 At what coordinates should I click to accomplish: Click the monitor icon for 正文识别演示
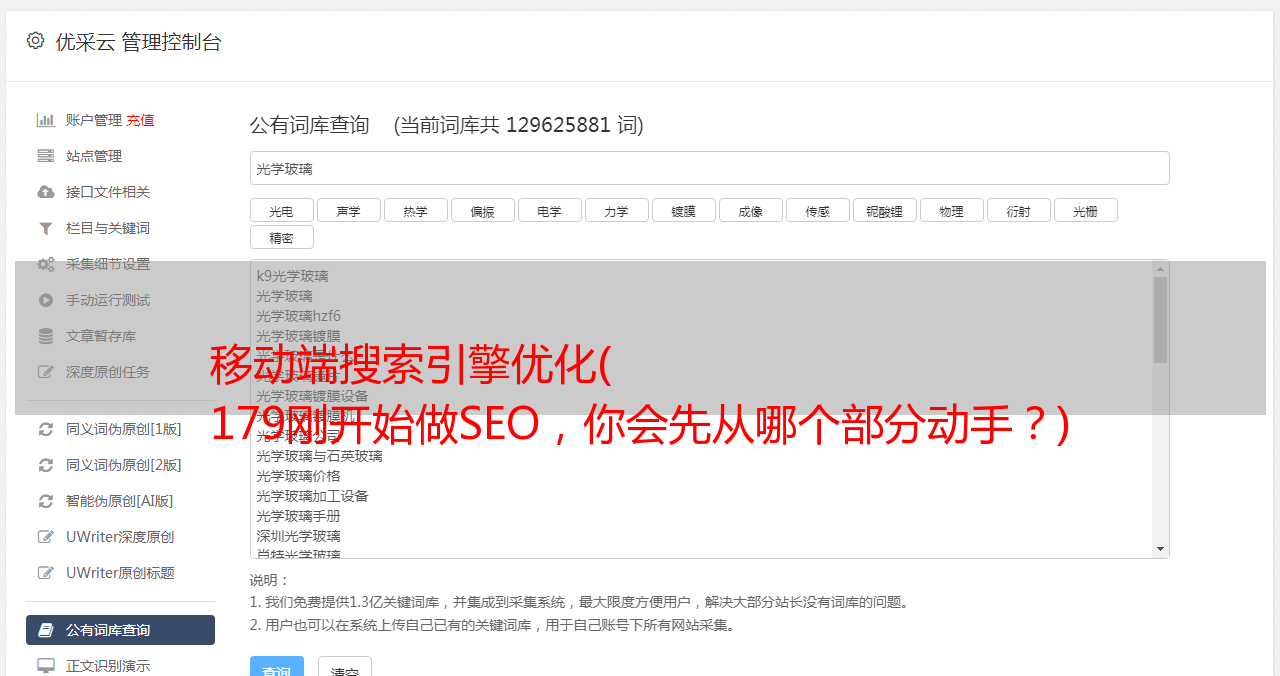pyautogui.click(x=45, y=666)
